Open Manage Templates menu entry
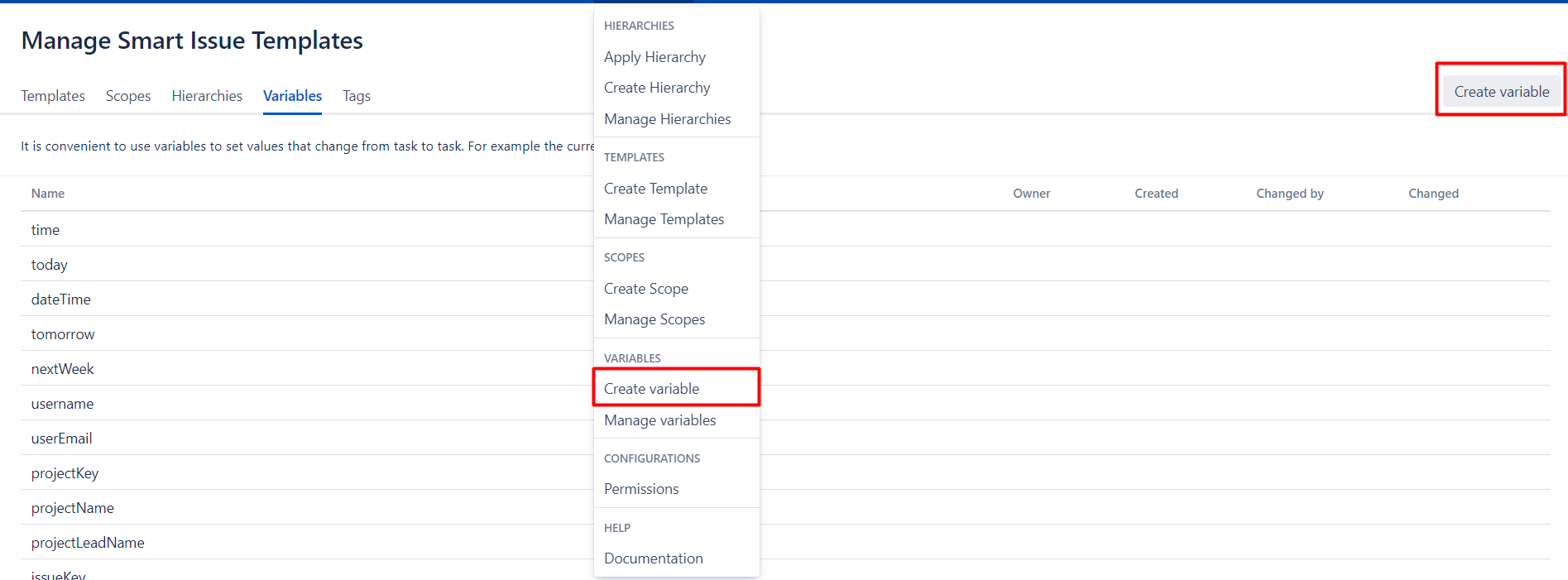 (x=664, y=219)
